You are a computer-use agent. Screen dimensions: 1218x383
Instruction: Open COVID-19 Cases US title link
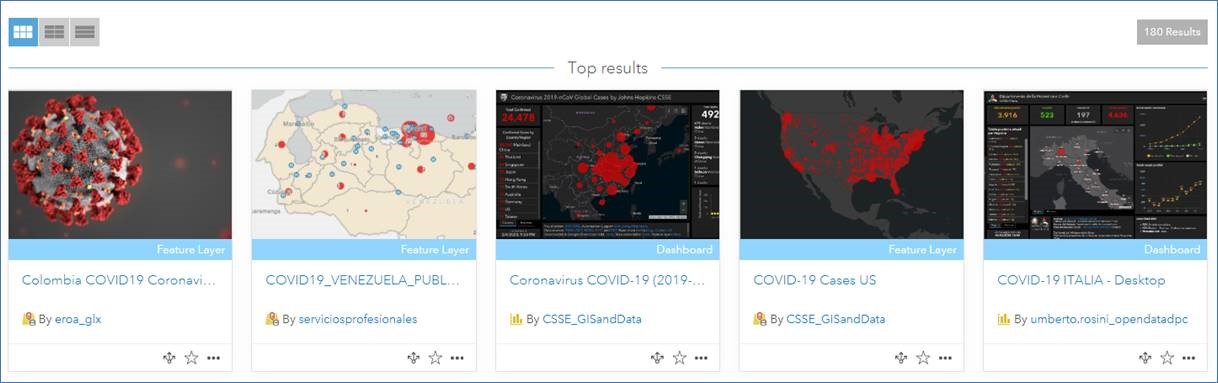click(814, 280)
